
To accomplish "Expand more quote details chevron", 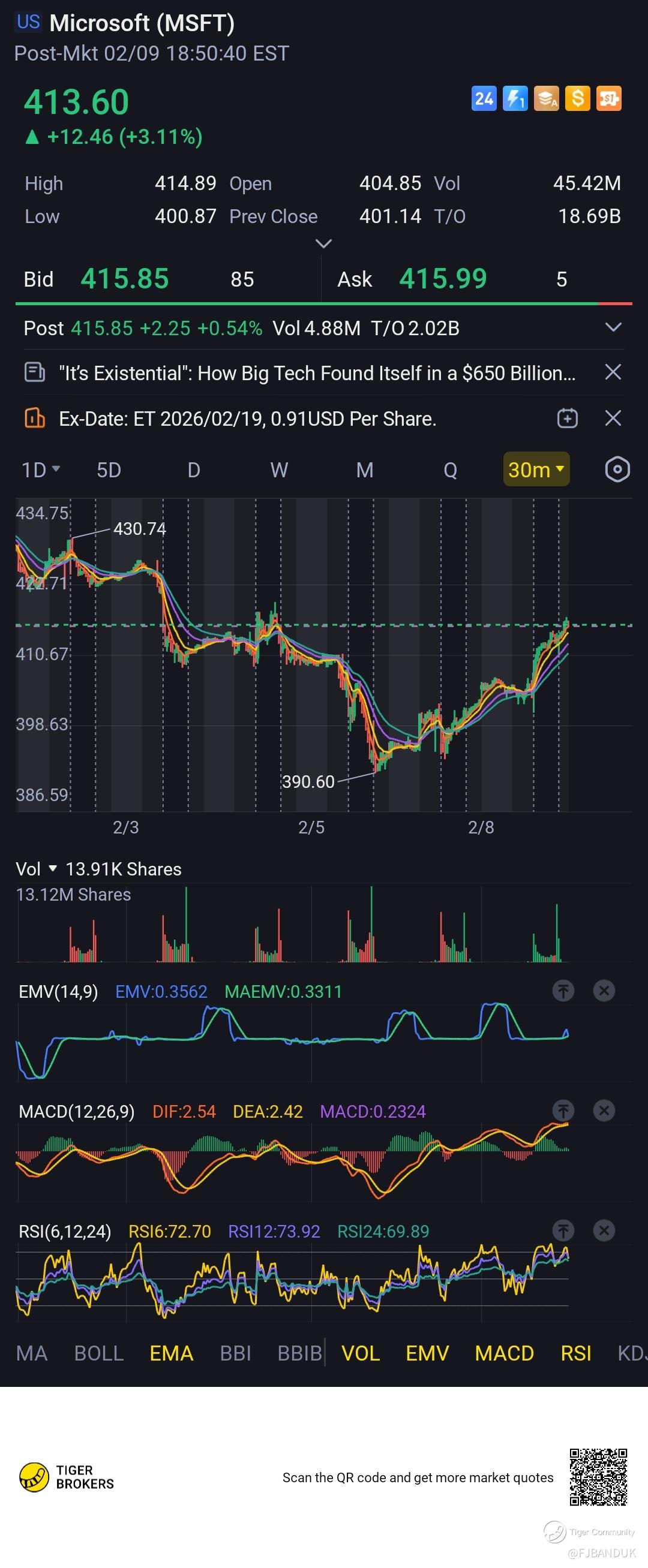I will 323,243.
